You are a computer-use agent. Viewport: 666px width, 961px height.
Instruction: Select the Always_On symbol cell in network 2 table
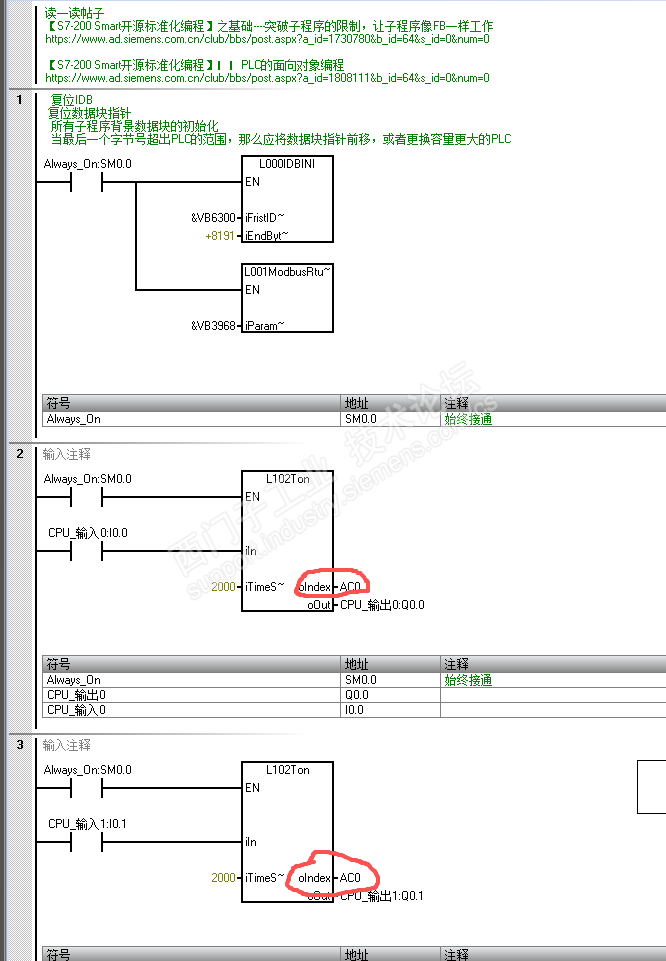[x=191, y=680]
